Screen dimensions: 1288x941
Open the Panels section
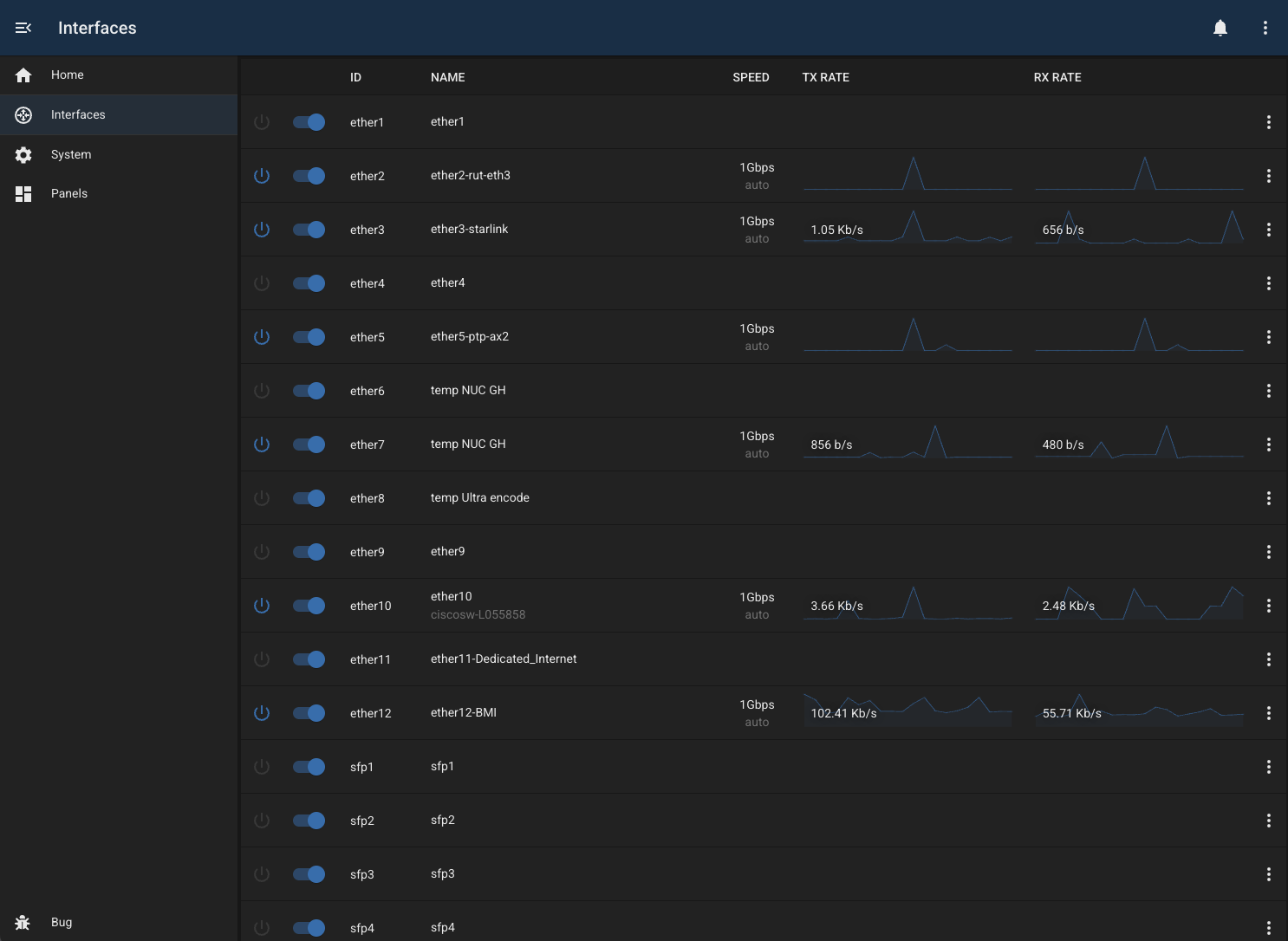pyautogui.click(x=69, y=193)
